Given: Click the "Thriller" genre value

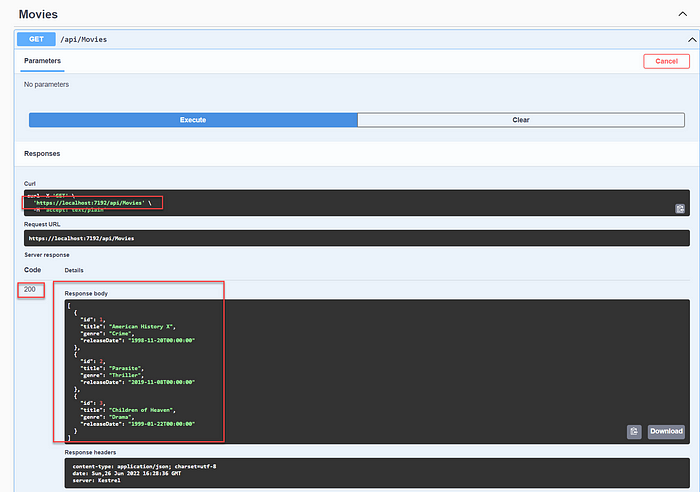Looking at the screenshot, I should click(125, 375).
